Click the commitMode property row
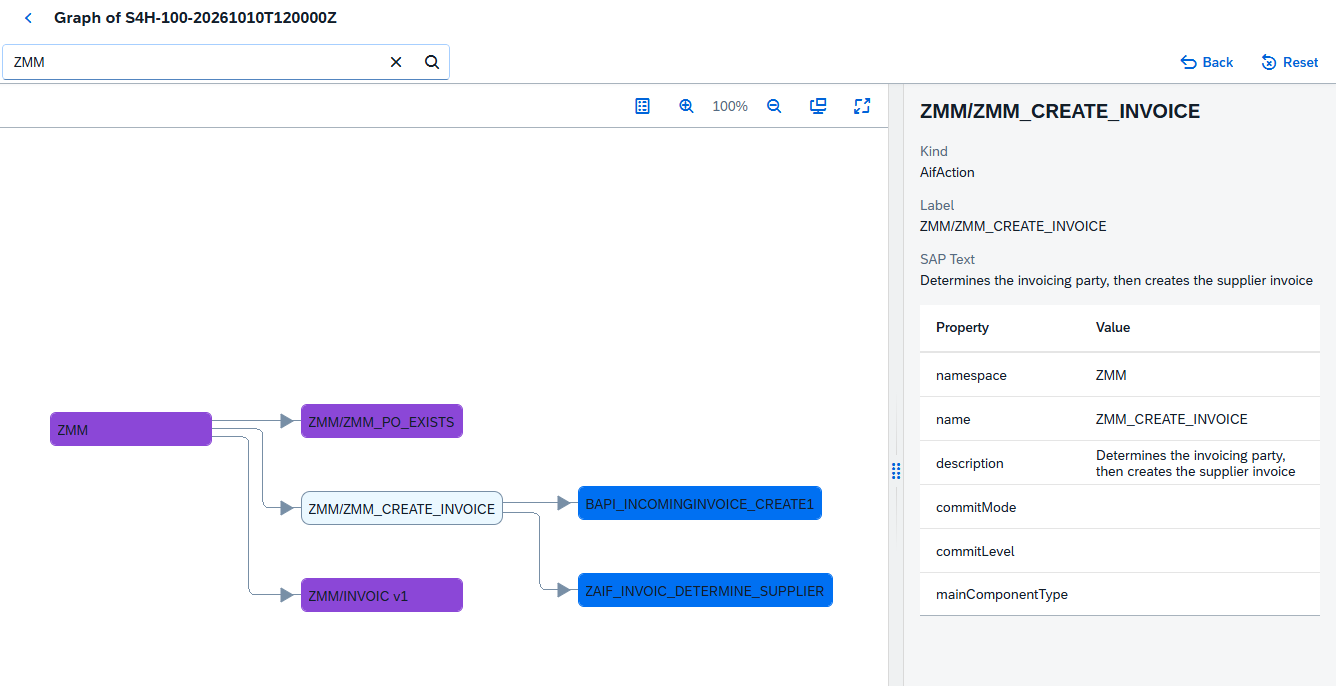The height and width of the screenshot is (686, 1339). [x=1120, y=507]
